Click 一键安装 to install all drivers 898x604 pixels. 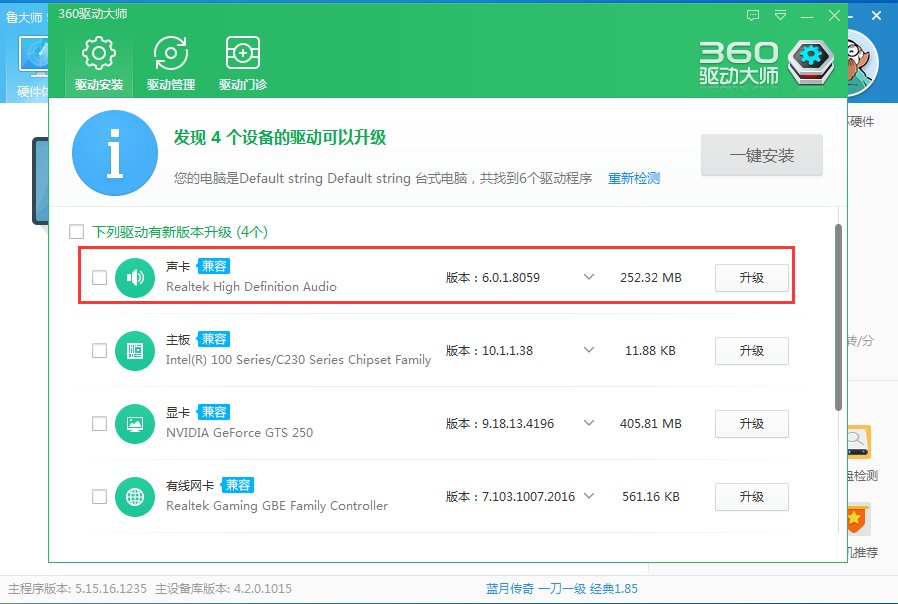tap(762, 155)
